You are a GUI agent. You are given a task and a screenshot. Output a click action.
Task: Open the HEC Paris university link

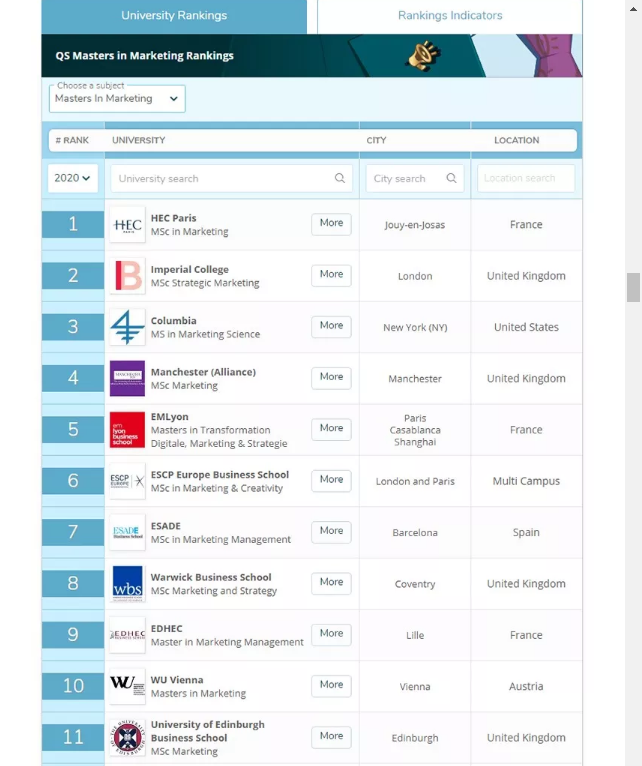173,218
